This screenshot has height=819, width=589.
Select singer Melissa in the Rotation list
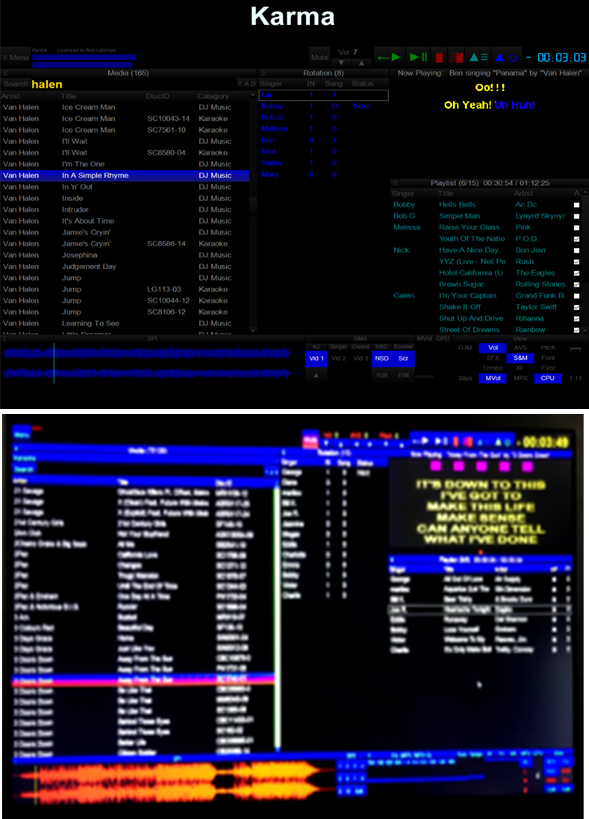[324, 128]
